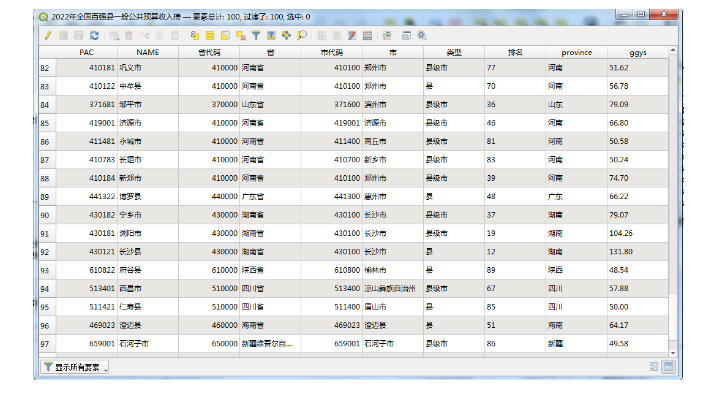Click the add feature icon

(114, 36)
